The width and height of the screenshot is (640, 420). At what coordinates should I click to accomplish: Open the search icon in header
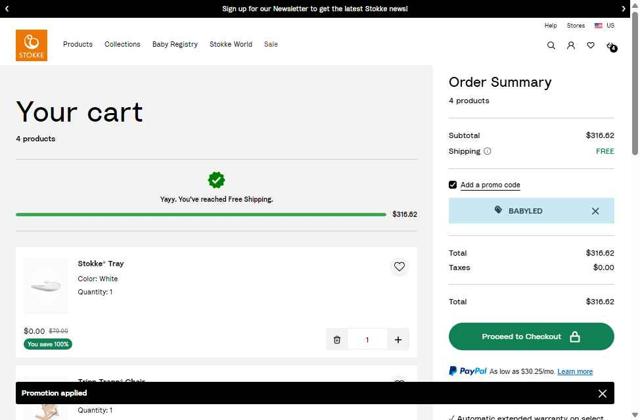[x=551, y=45]
